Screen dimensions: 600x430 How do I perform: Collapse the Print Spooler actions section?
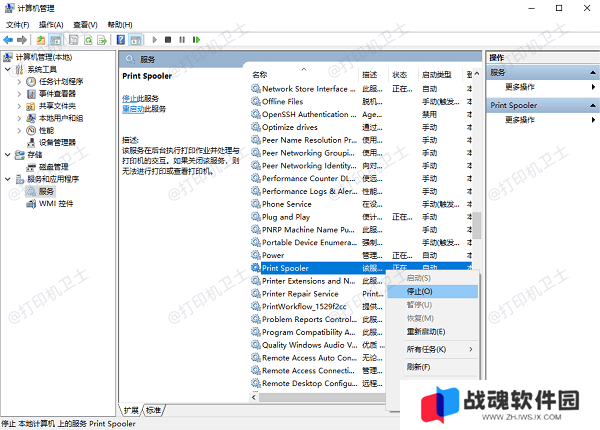[592, 105]
